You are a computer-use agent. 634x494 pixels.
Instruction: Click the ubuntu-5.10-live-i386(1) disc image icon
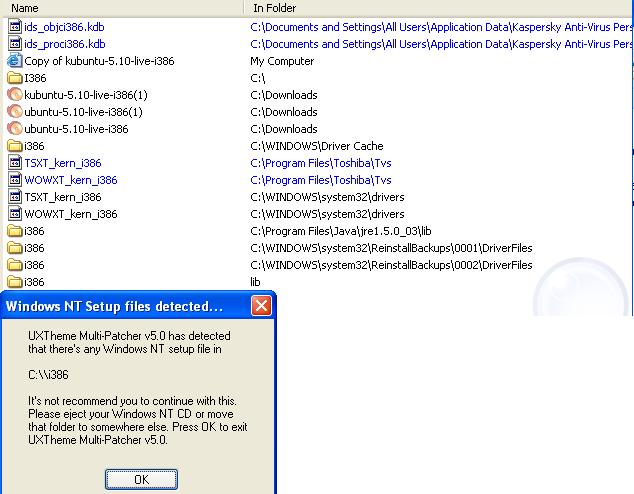coord(15,112)
